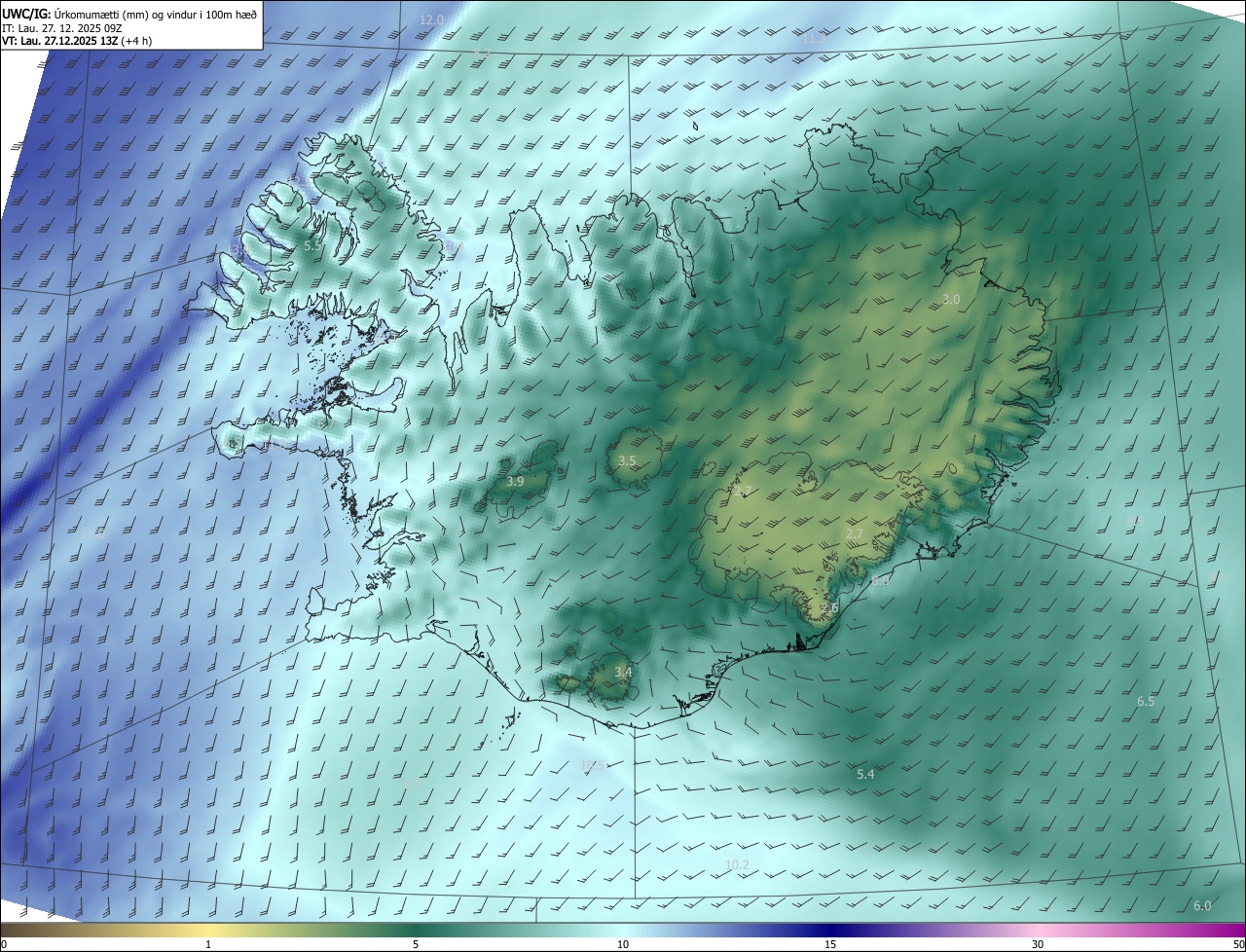Click the 5.5 value over the Westfjords
The width and height of the screenshot is (1246, 952).
point(312,246)
